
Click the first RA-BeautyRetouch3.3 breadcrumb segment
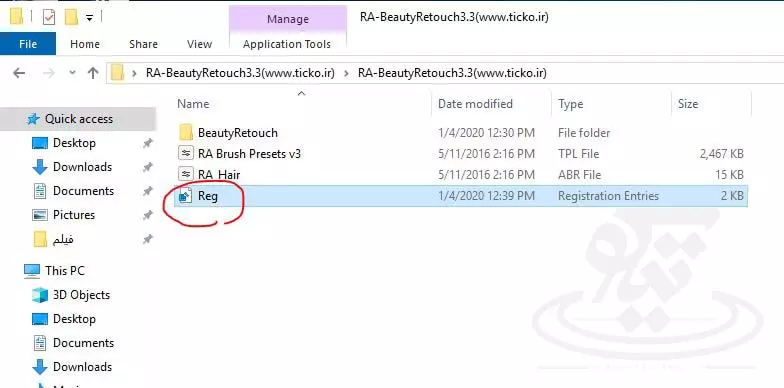pos(240,73)
